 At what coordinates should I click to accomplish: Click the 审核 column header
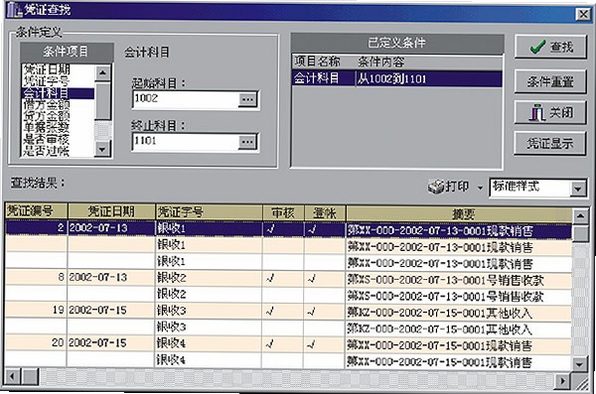pyautogui.click(x=283, y=212)
